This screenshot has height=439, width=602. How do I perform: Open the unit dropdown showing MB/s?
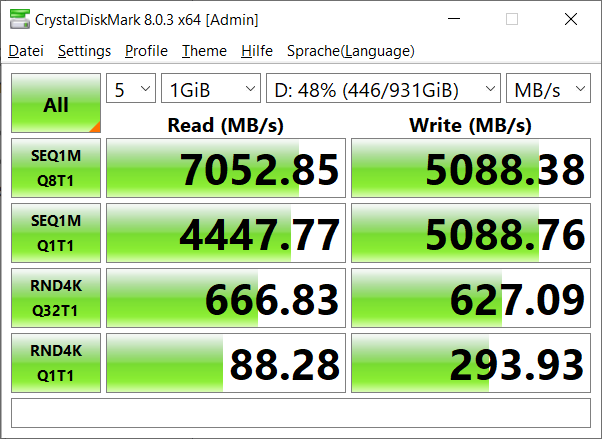tap(548, 88)
